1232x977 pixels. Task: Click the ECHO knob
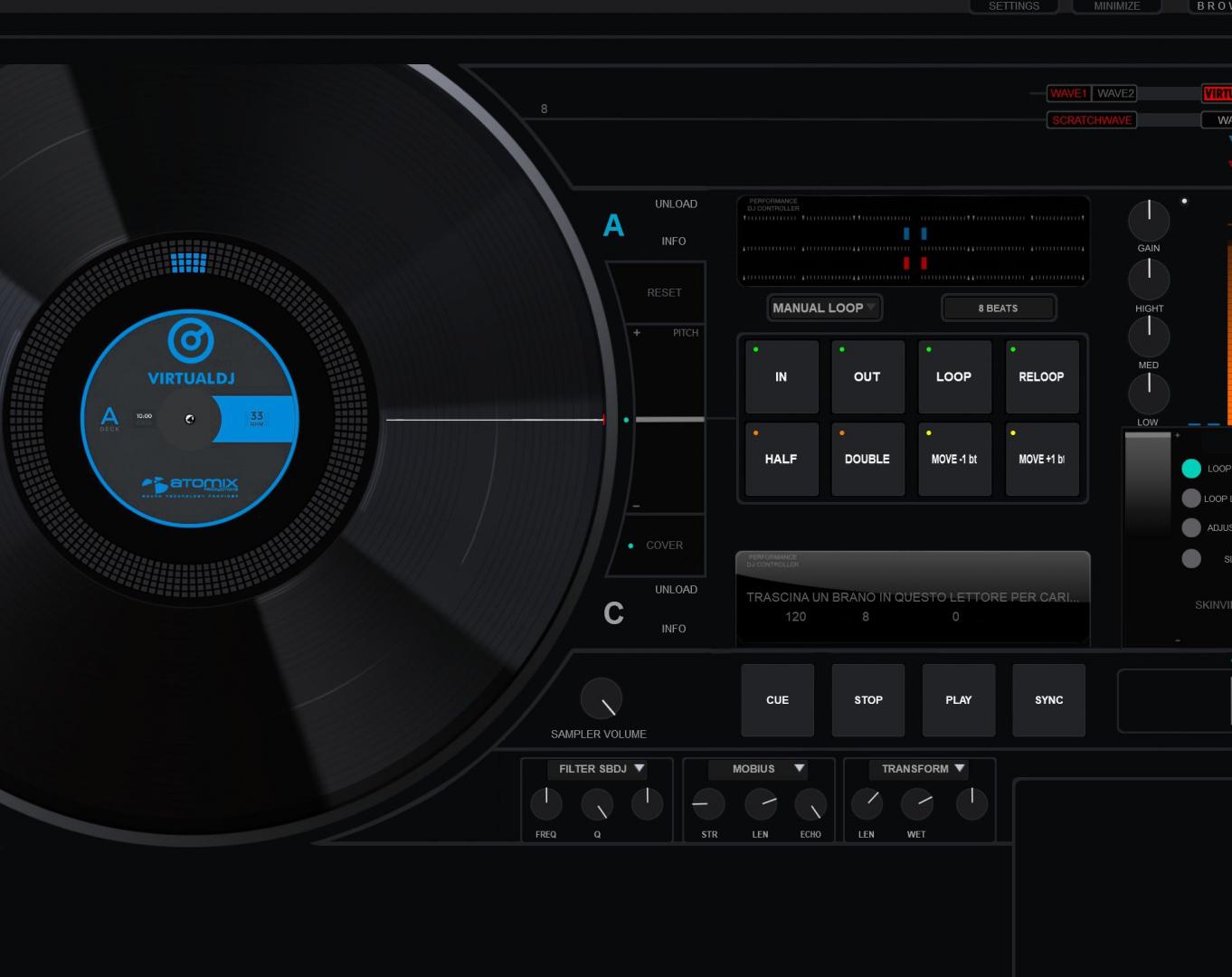point(810,803)
